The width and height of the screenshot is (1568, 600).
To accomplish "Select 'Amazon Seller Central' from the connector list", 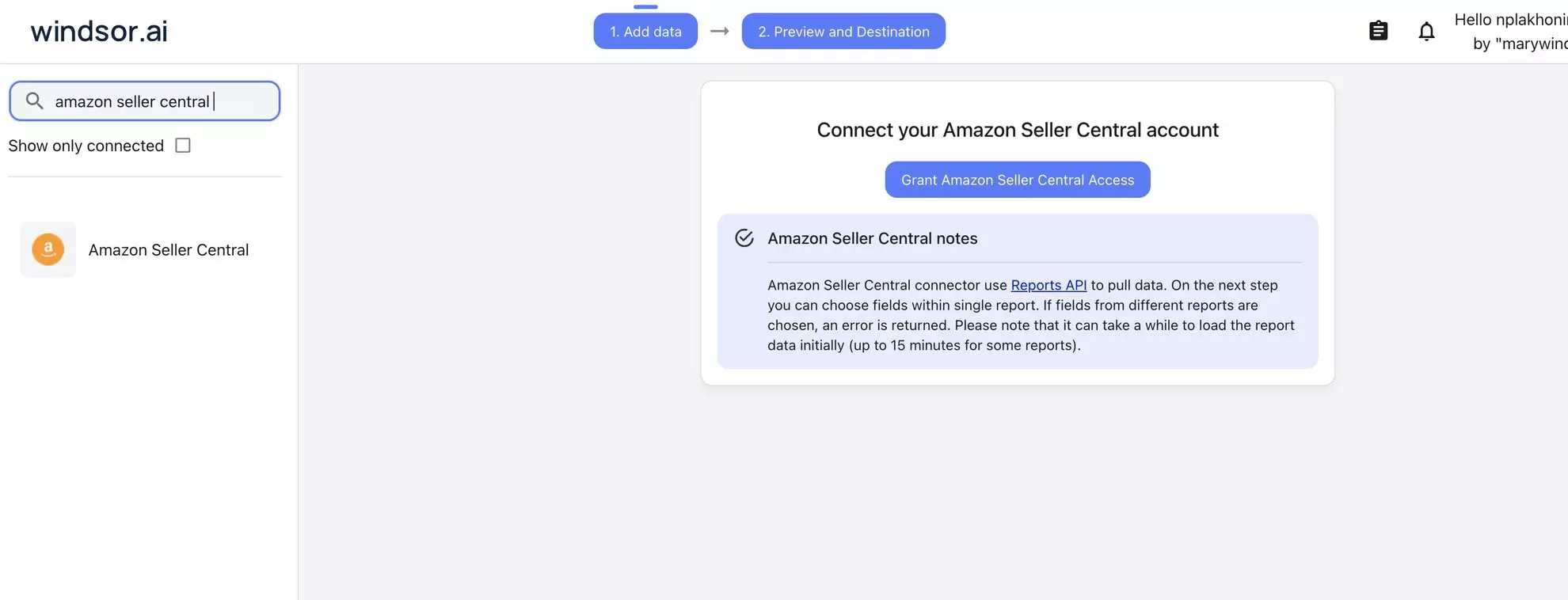I will (169, 249).
